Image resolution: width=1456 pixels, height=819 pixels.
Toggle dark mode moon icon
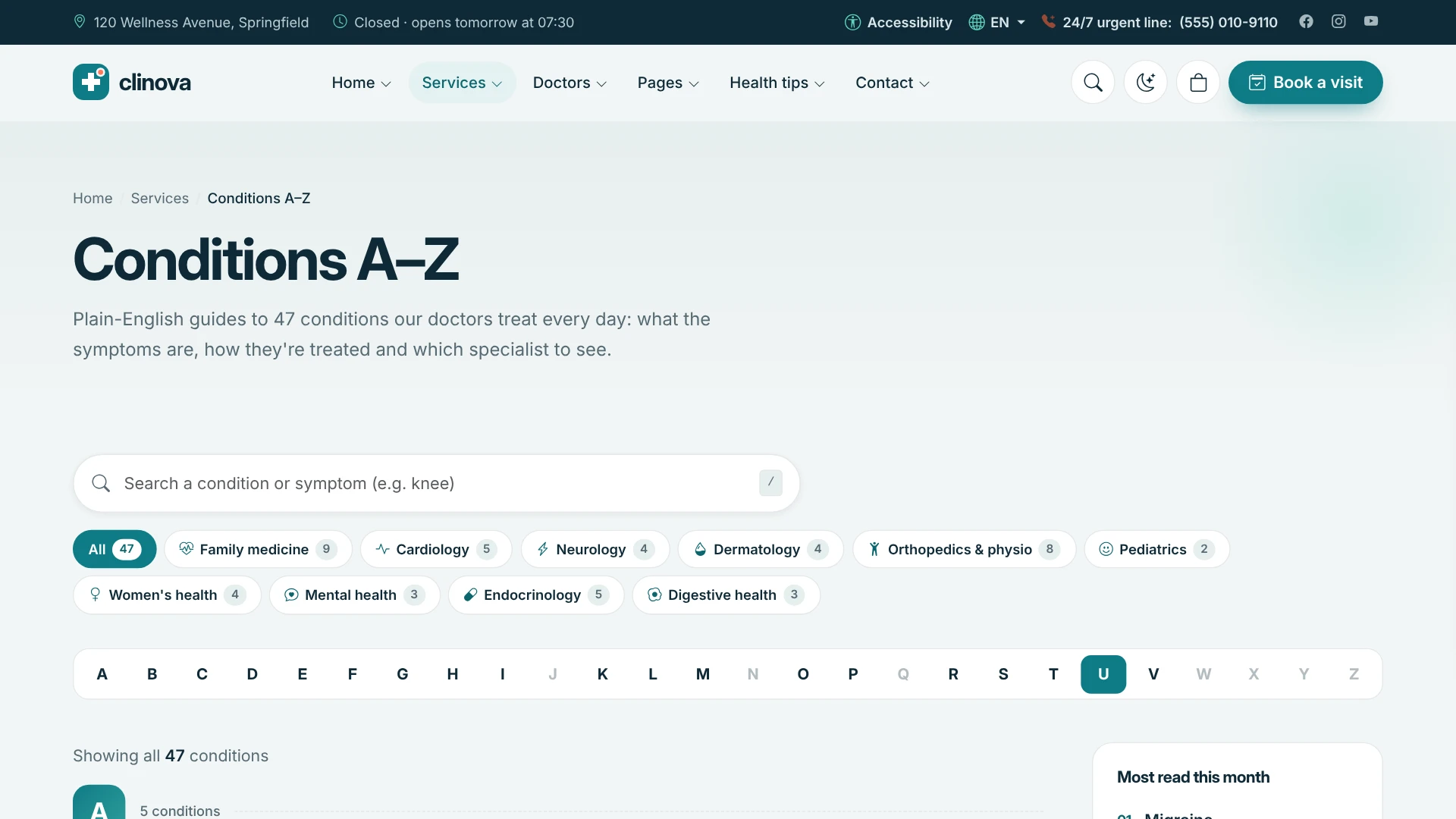click(1146, 83)
